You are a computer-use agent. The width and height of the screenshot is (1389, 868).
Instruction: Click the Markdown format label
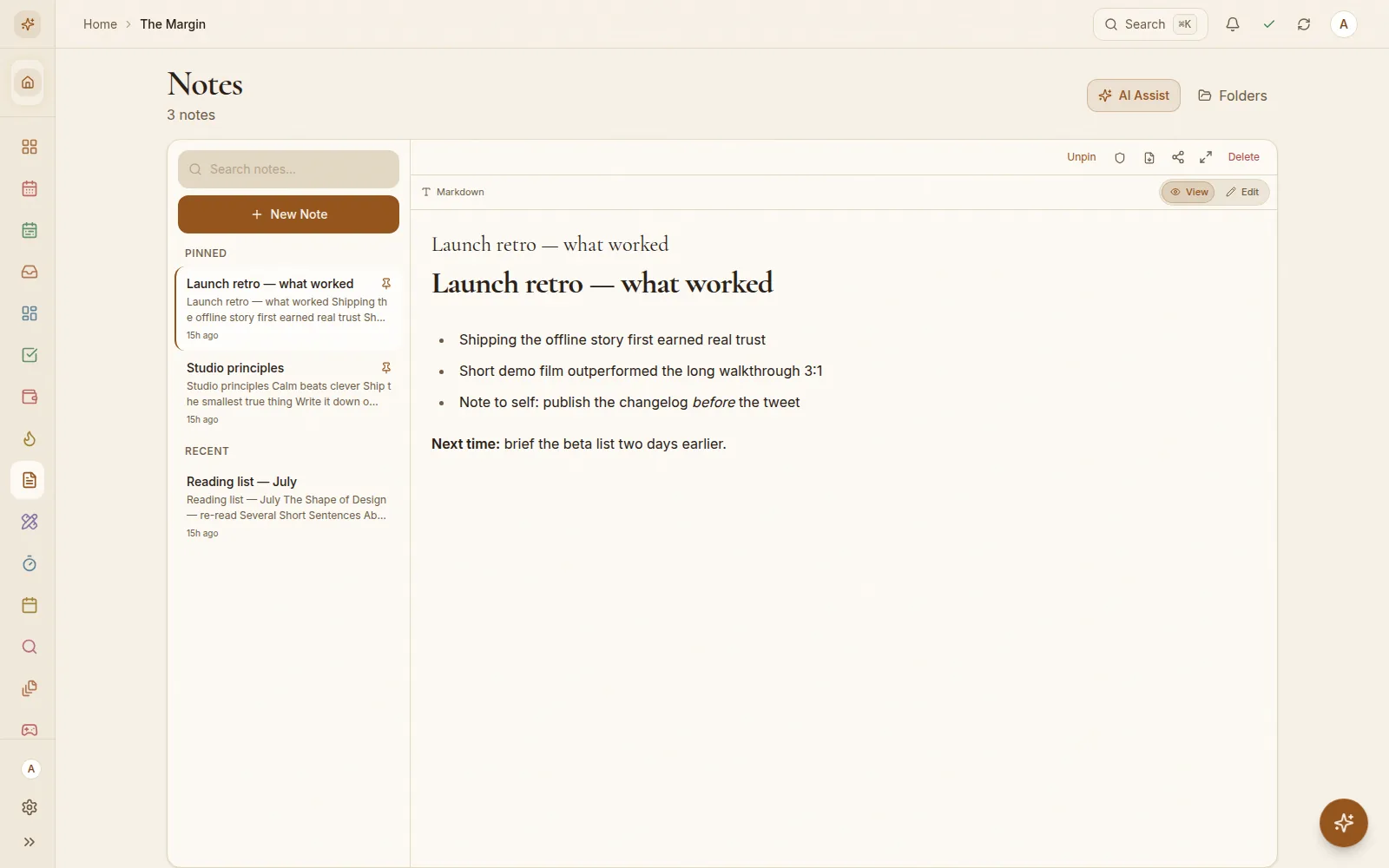click(x=453, y=192)
